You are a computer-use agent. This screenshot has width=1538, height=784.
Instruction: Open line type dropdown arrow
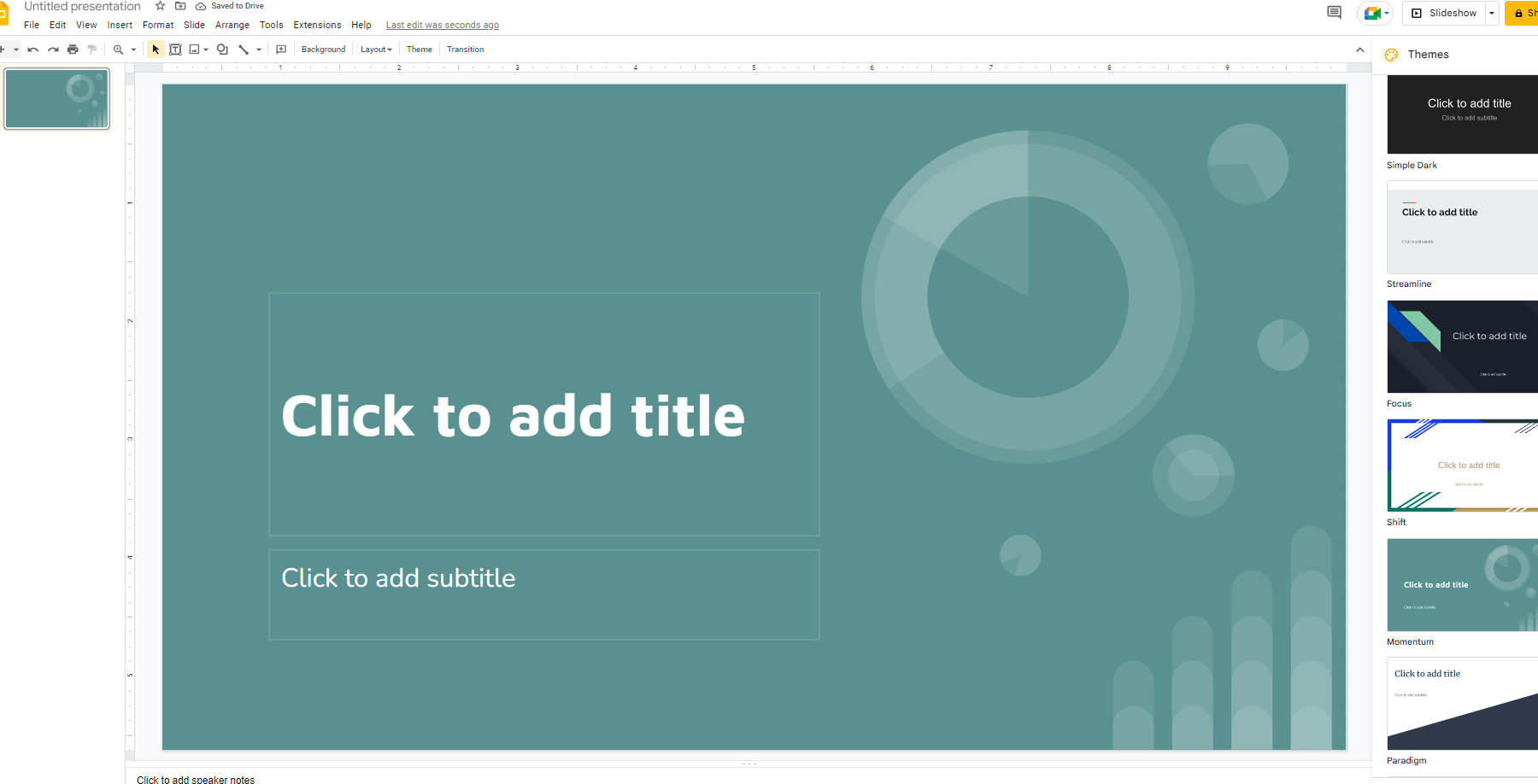[259, 50]
